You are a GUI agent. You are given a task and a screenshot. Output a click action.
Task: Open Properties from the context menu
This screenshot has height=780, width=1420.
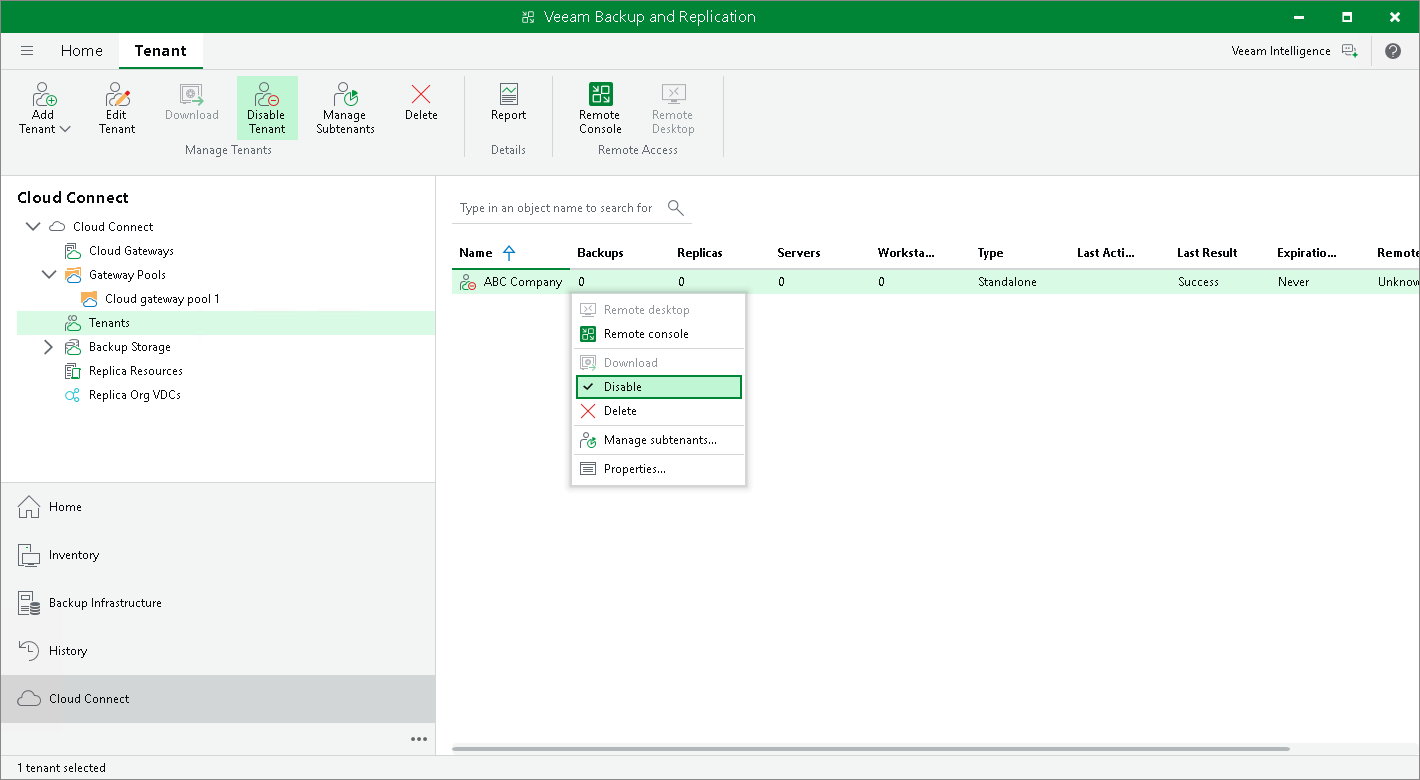pyautogui.click(x=659, y=469)
